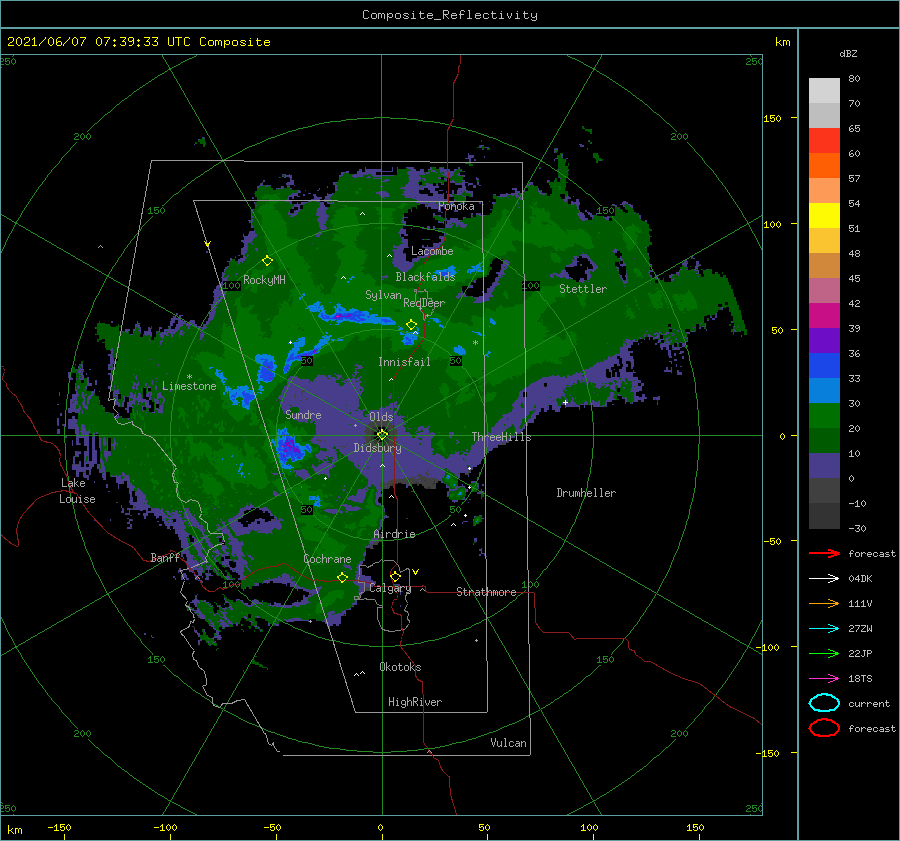
Task: Click the 'Strathmore' map label
Action: [x=486, y=592]
